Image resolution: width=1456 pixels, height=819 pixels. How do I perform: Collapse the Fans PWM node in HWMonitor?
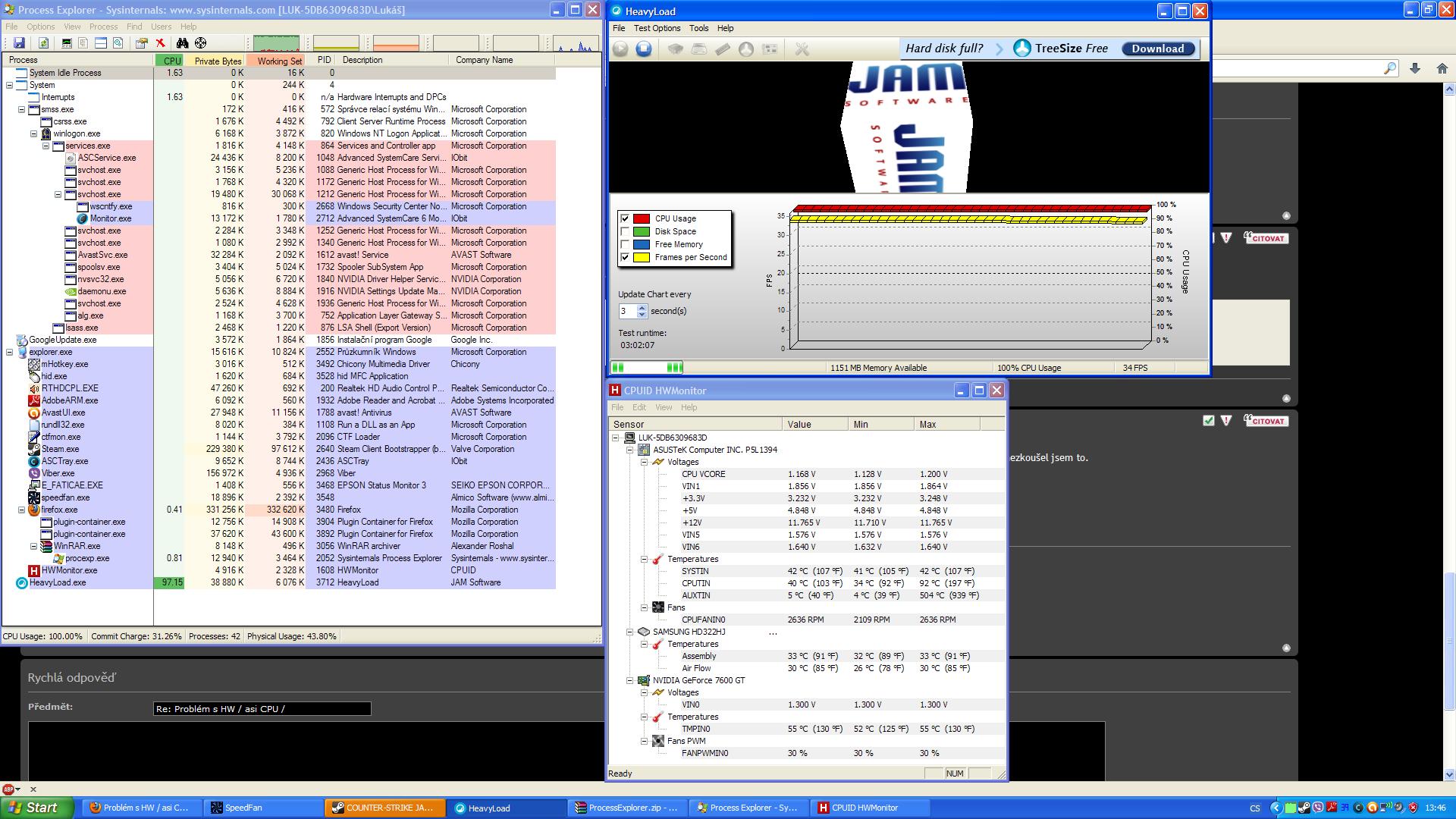pos(644,741)
